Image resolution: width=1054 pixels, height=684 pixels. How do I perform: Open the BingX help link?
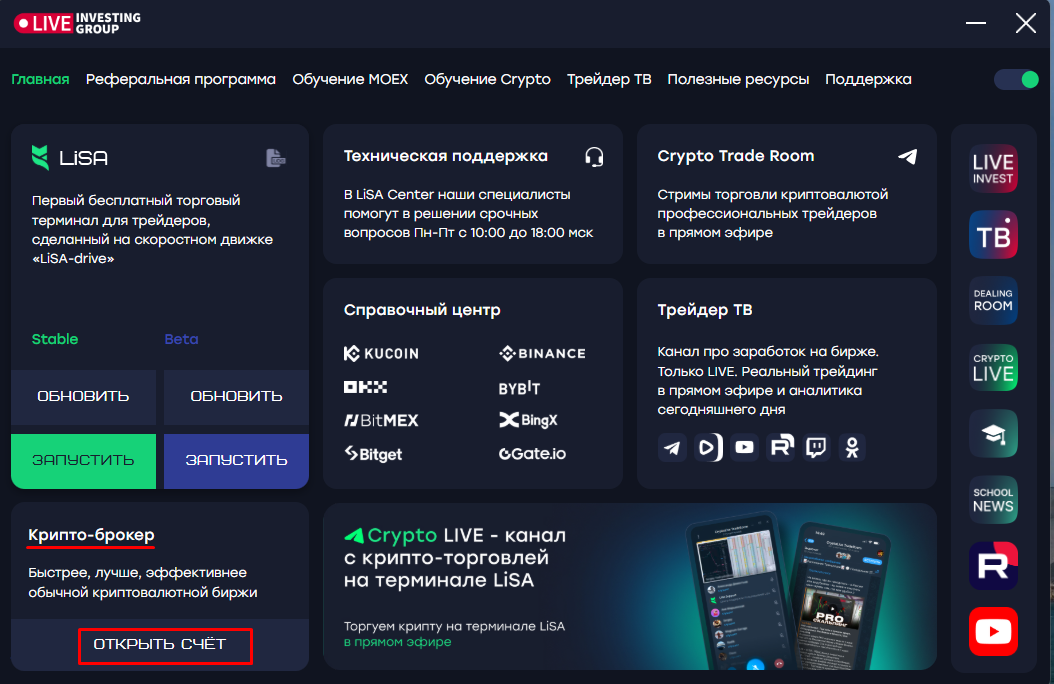tap(528, 421)
